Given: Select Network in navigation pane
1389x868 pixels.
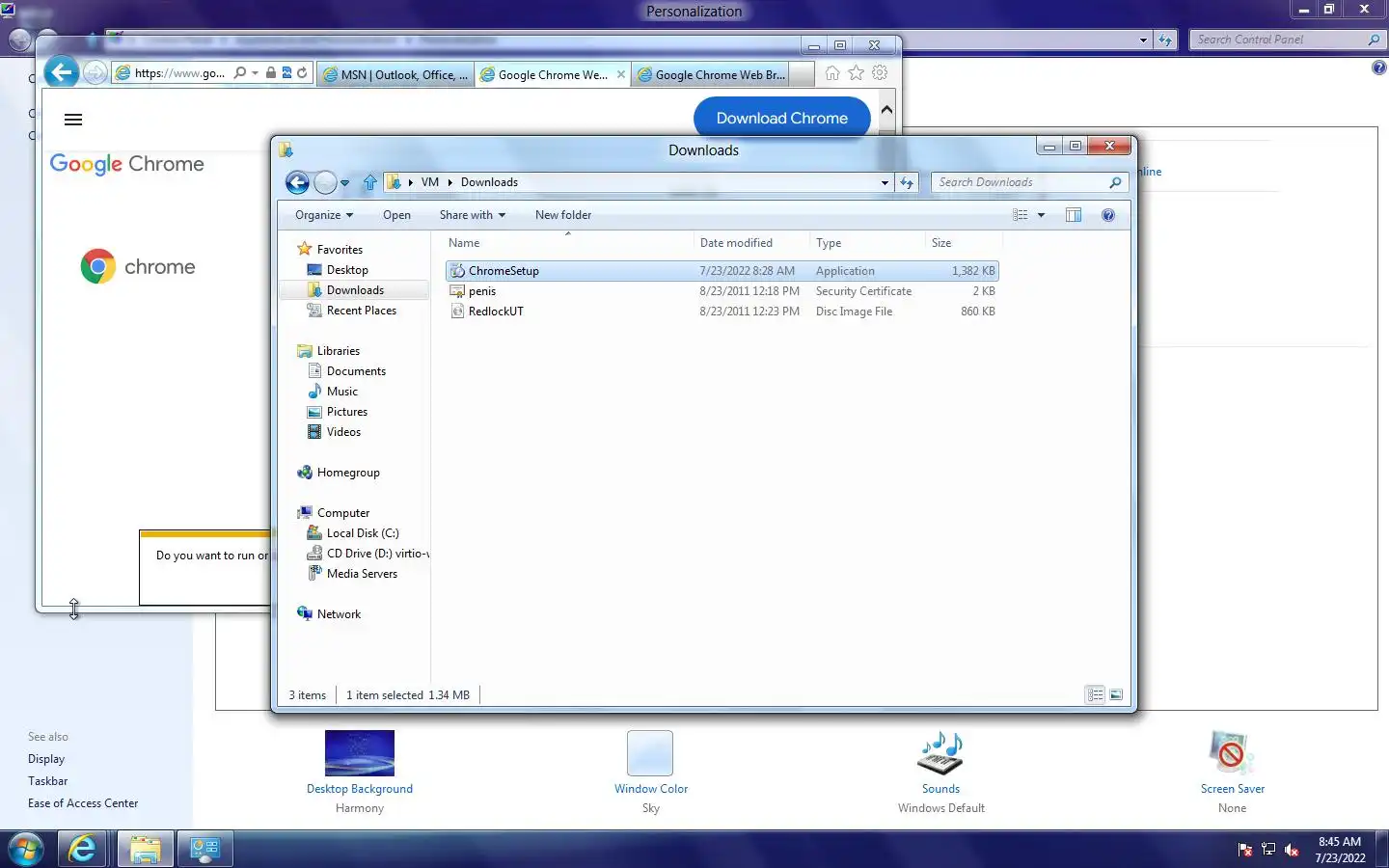Looking at the screenshot, I should coord(338,614).
